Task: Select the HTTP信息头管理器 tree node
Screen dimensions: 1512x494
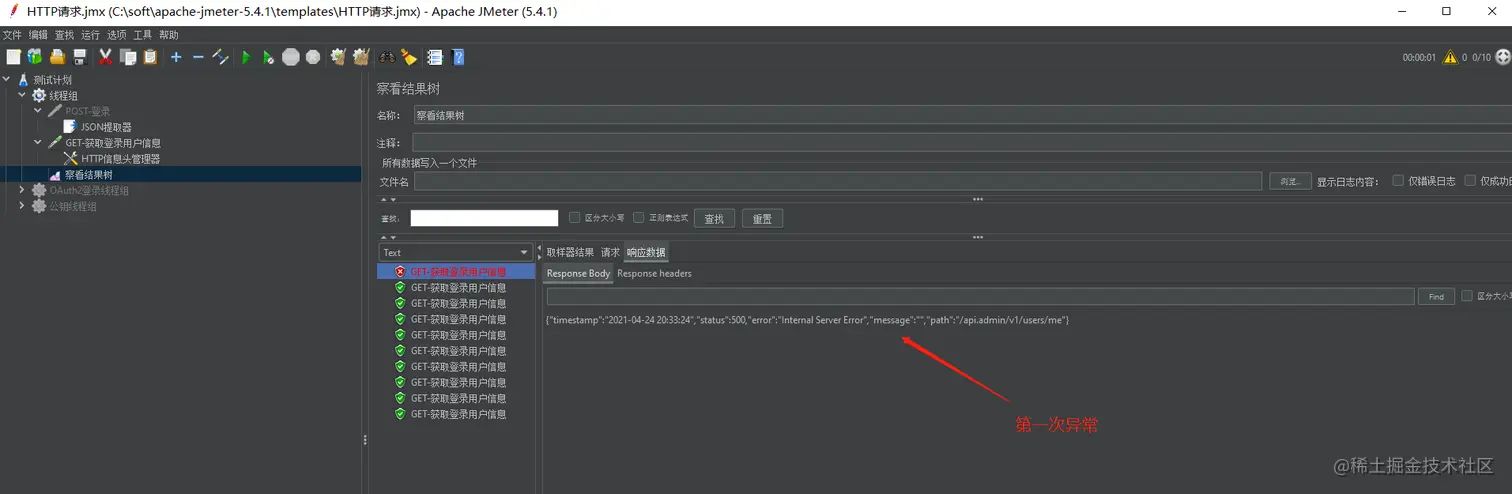Action: [x=120, y=158]
